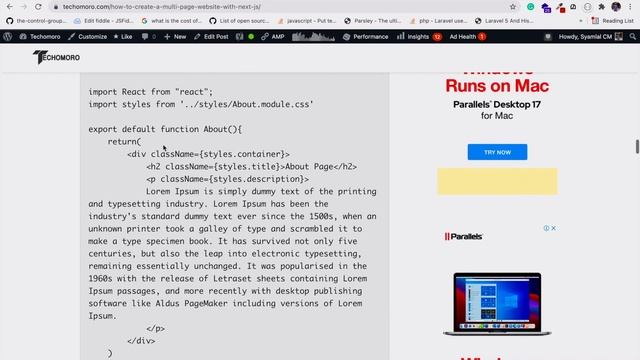Open the Grammarly extension icon

click(x=530, y=7)
